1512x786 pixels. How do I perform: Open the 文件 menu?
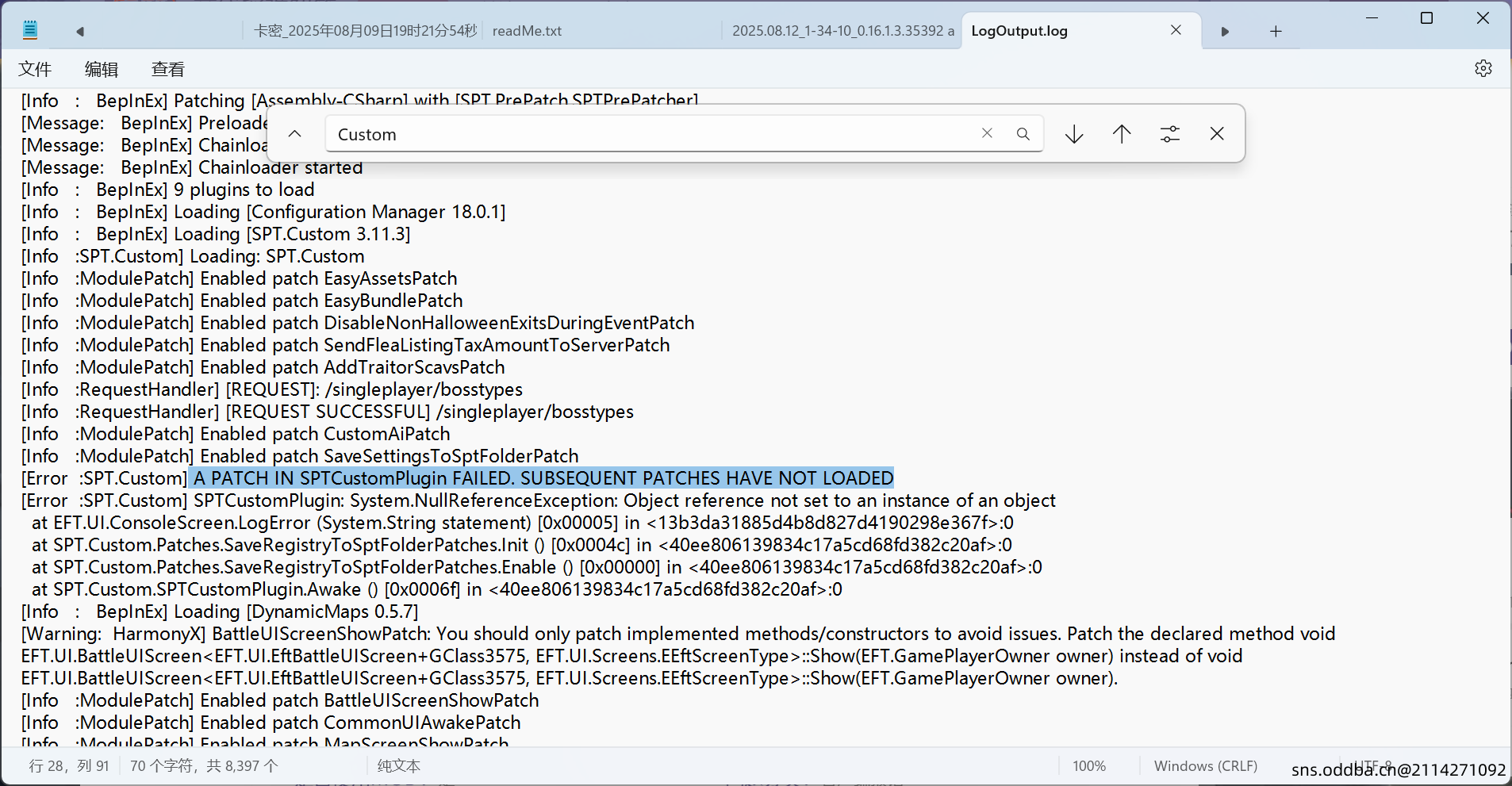pos(35,69)
